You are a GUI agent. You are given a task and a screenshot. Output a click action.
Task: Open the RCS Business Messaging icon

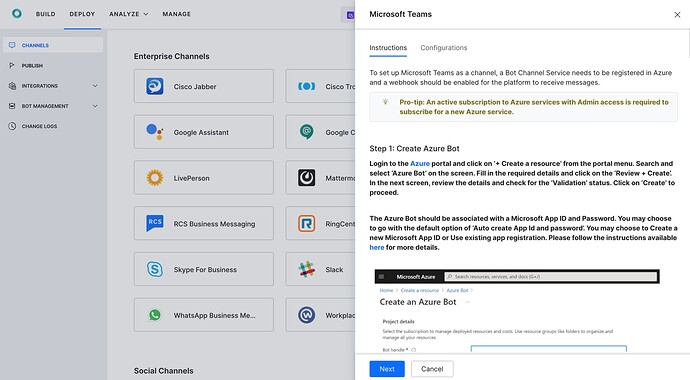coord(154,223)
